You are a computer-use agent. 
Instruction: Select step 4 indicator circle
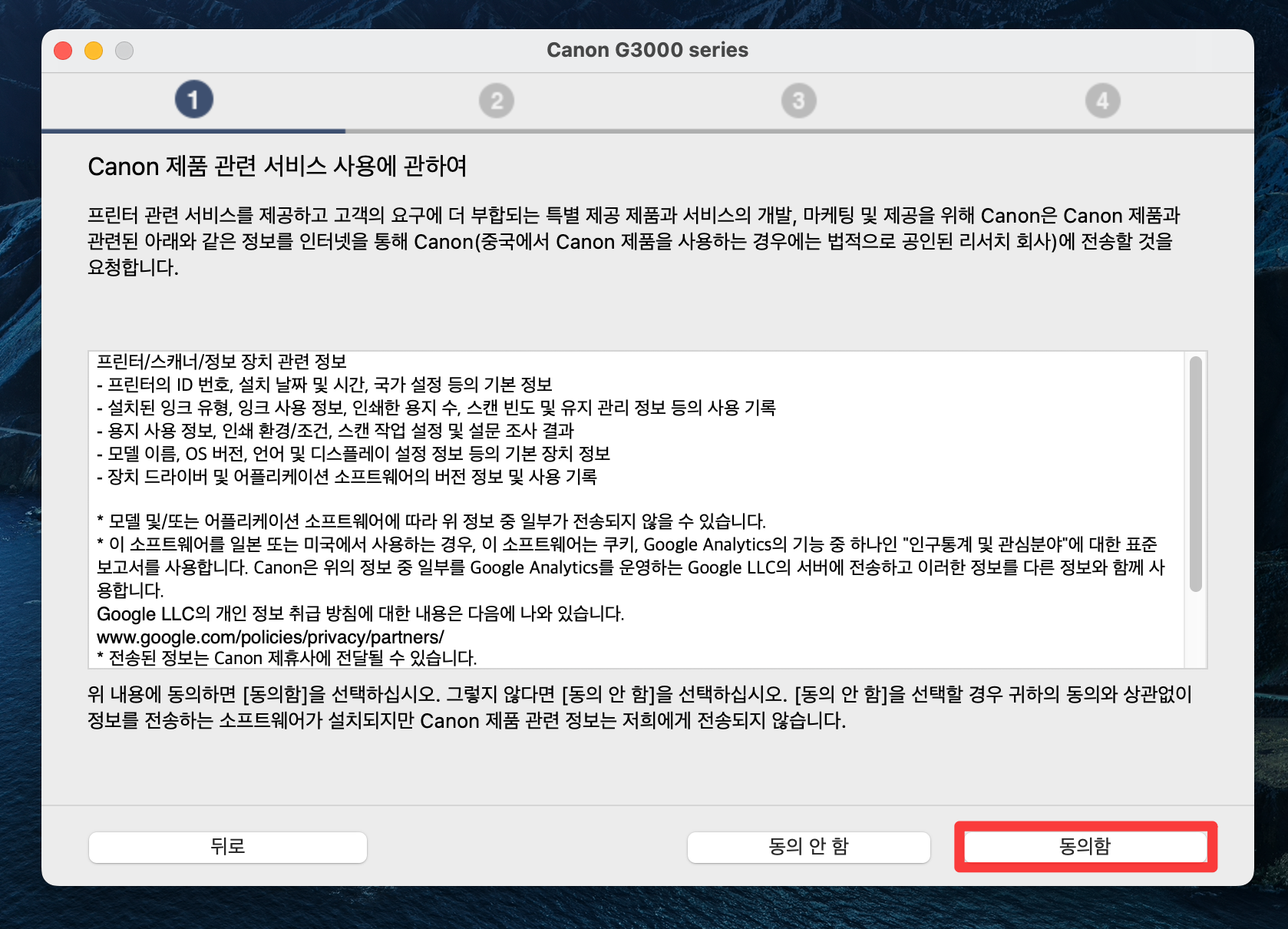(x=1102, y=101)
